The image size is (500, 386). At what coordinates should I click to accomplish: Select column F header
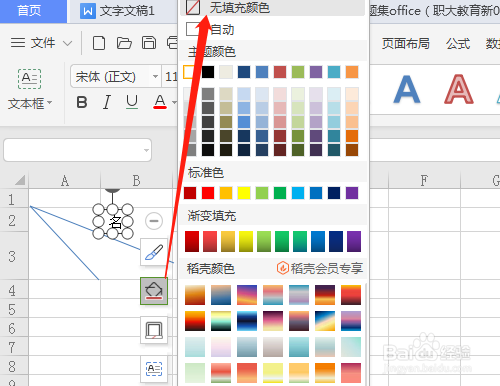point(424,181)
